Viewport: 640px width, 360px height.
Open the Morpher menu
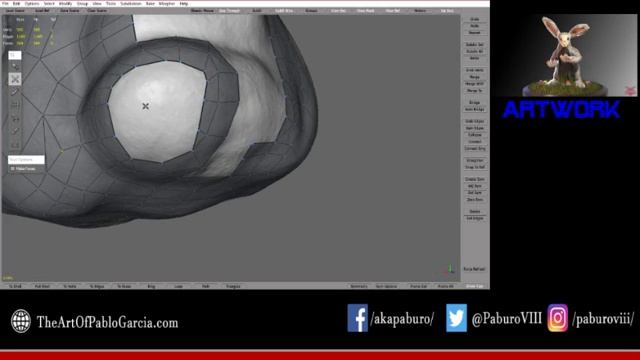(x=167, y=3)
